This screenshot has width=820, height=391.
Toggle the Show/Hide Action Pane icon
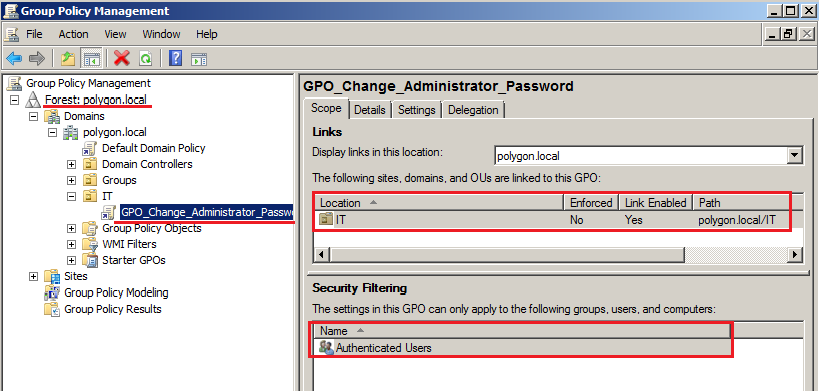click(199, 59)
